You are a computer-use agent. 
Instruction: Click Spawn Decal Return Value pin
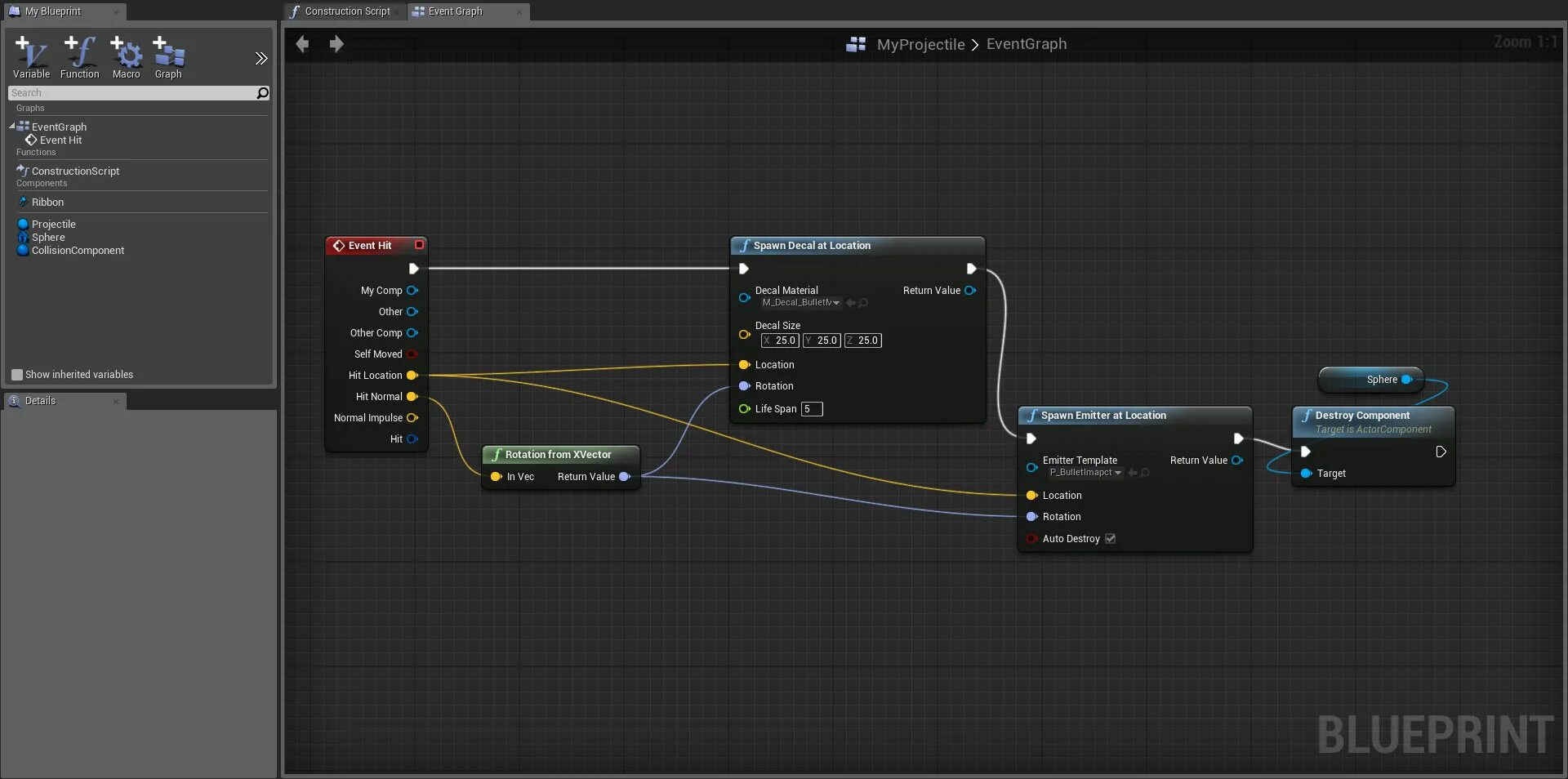tap(970, 291)
